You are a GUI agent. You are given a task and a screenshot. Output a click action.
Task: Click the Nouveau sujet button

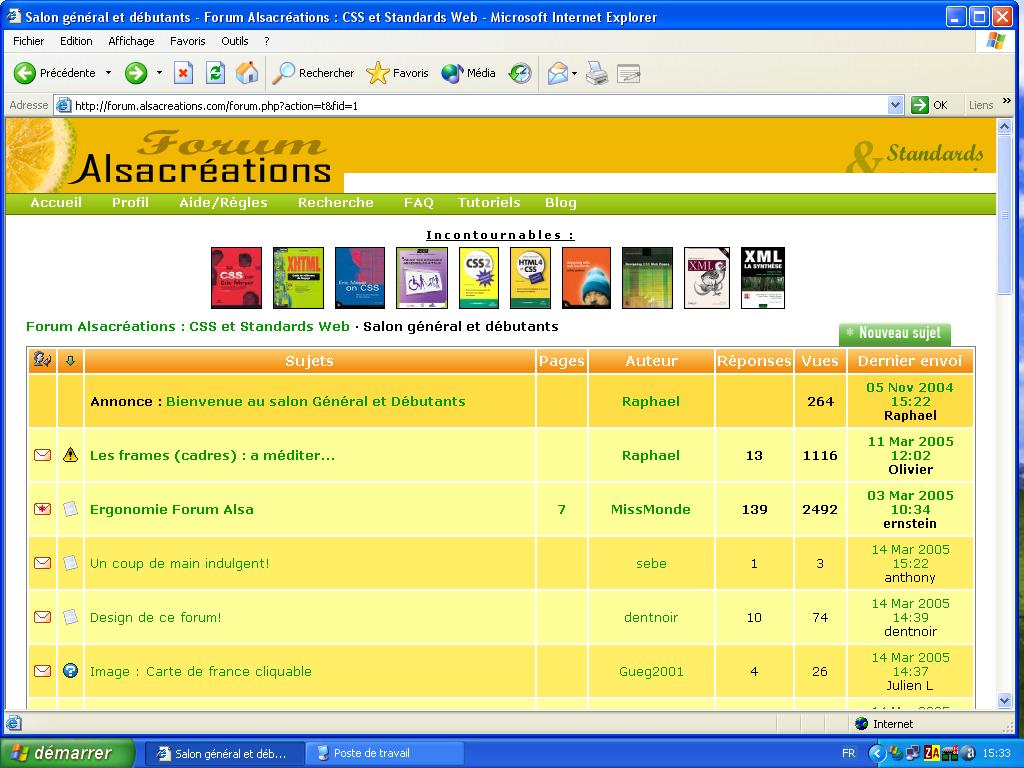click(x=895, y=333)
